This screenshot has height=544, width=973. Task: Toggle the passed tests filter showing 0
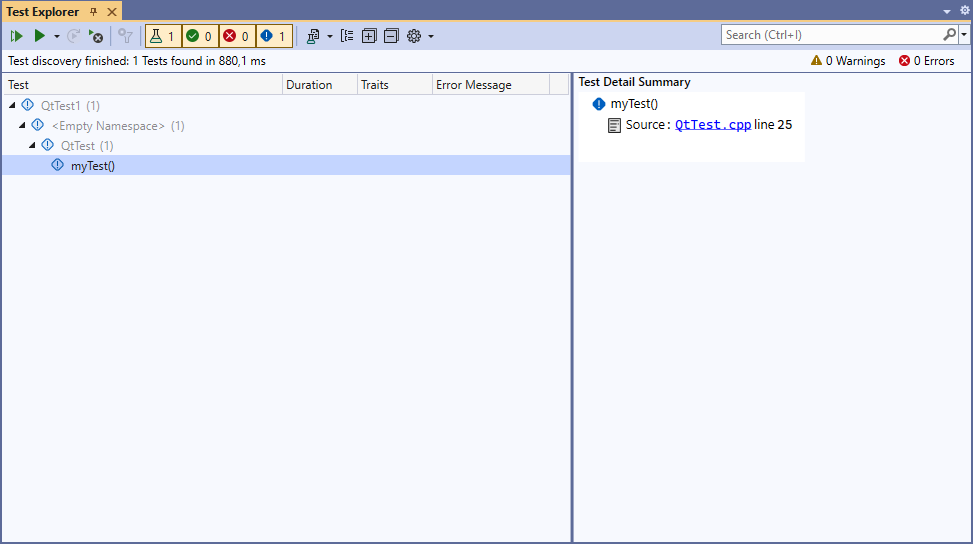[200, 36]
